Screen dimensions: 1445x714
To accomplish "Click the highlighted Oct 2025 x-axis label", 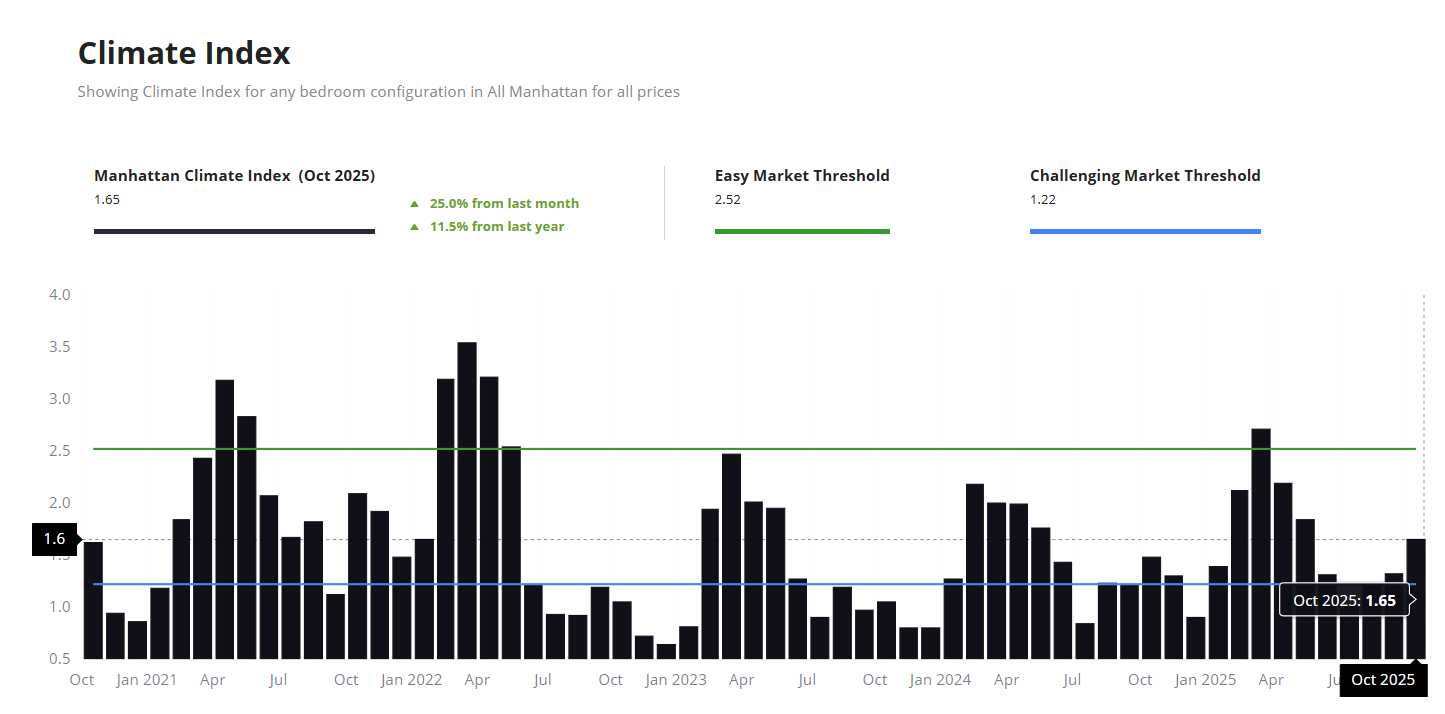I will click(1382, 680).
